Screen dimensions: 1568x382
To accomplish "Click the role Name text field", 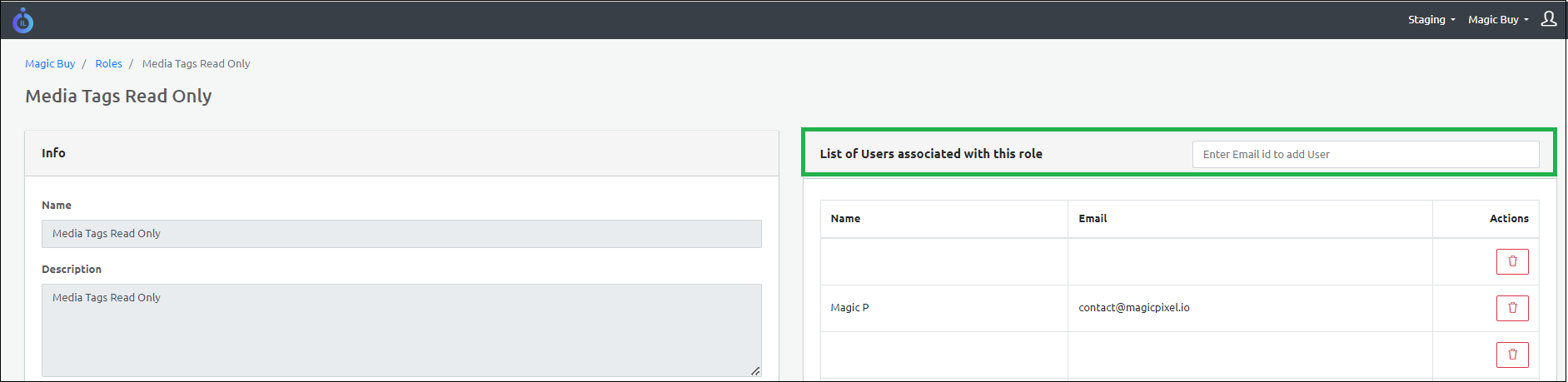I will click(x=401, y=234).
